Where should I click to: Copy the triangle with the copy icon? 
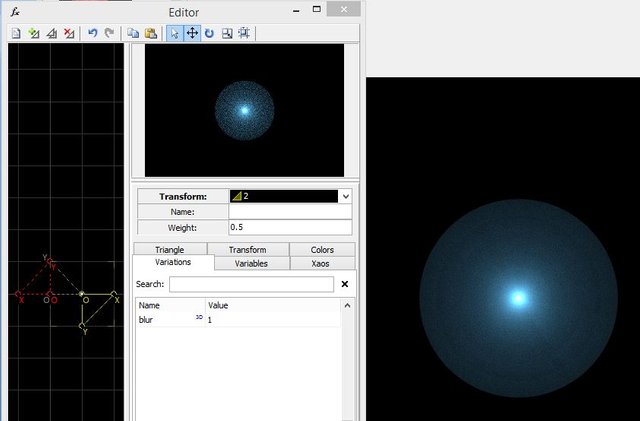click(x=133, y=33)
